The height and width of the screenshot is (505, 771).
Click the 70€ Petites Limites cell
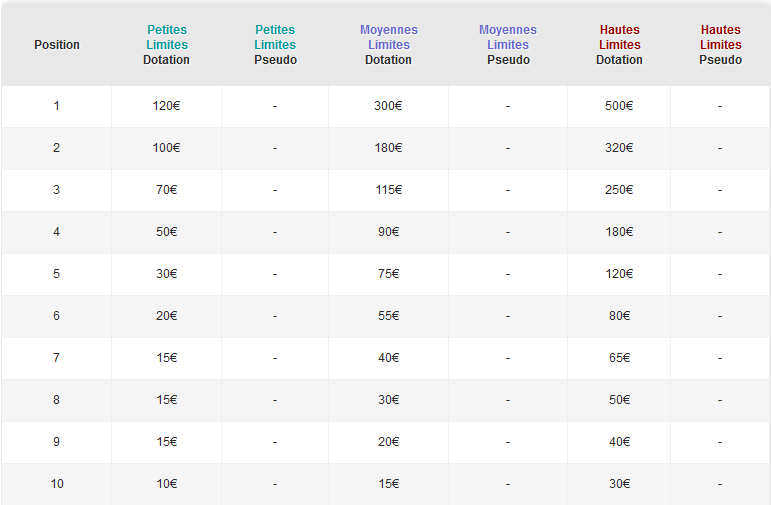[167, 190]
